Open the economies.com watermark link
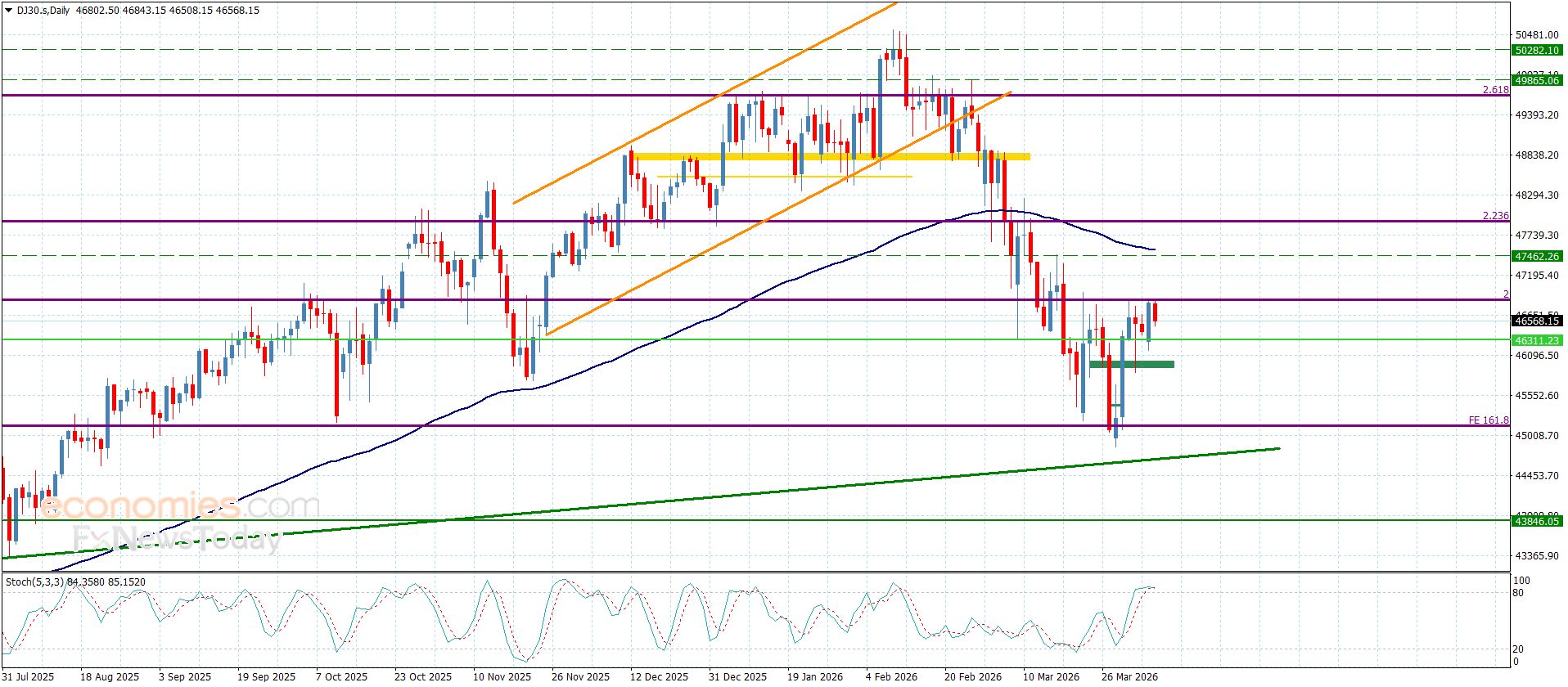Image resolution: width=1568 pixels, height=687 pixels. coord(178,507)
